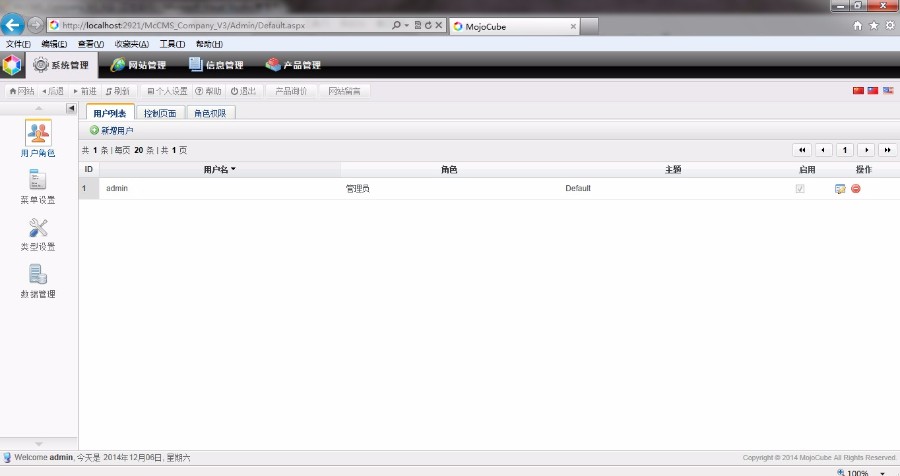
Task: Go to previous page pager button
Action: (x=823, y=150)
